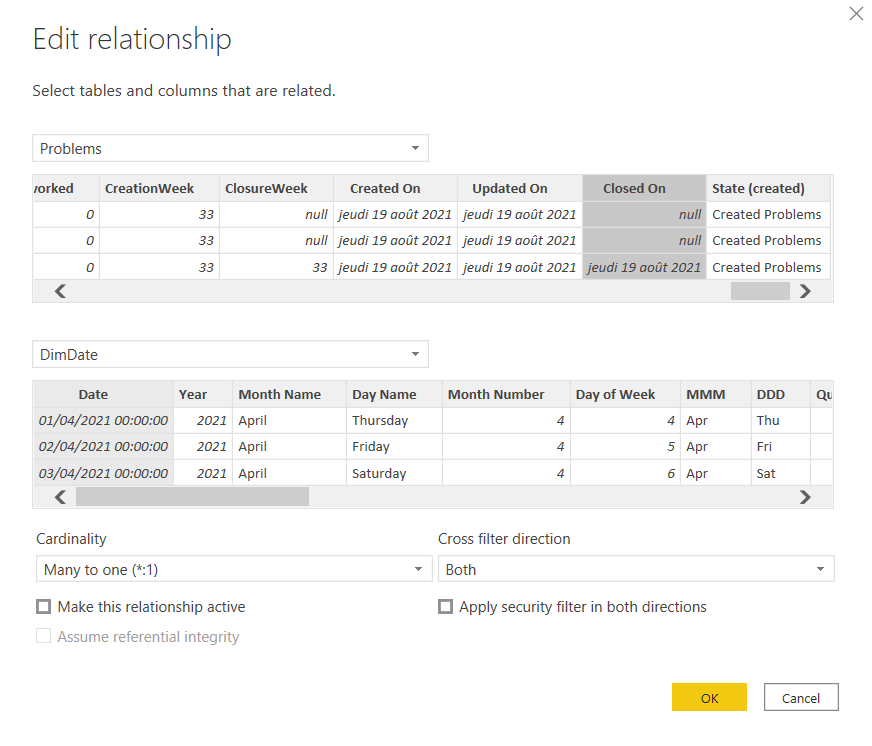The width and height of the screenshot is (872, 746).
Task: Open the Cross filter direction dropdown
Action: click(x=636, y=569)
